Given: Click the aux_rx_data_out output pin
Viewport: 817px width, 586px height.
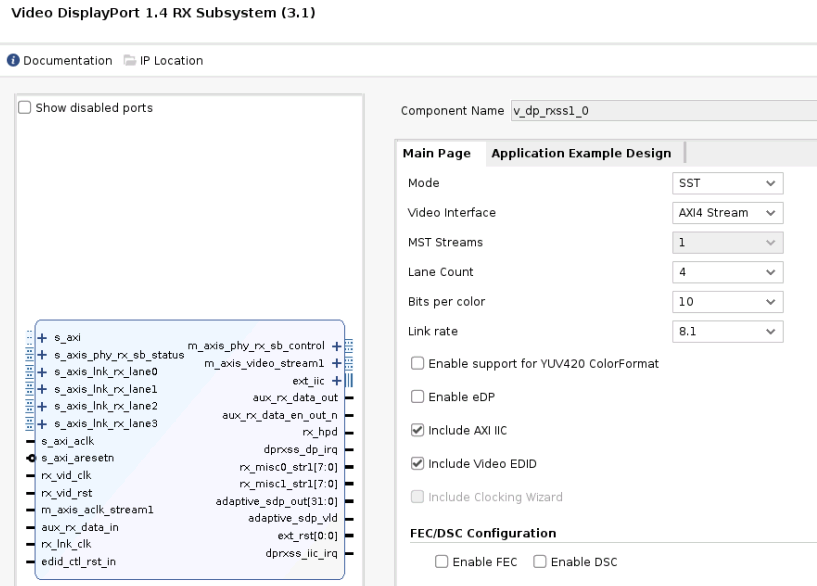Looking at the screenshot, I should [349, 398].
